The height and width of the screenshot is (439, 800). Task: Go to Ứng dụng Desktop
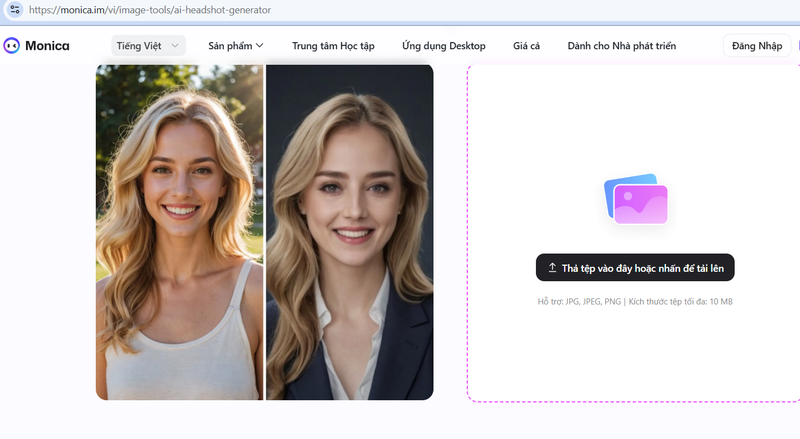[444, 46]
